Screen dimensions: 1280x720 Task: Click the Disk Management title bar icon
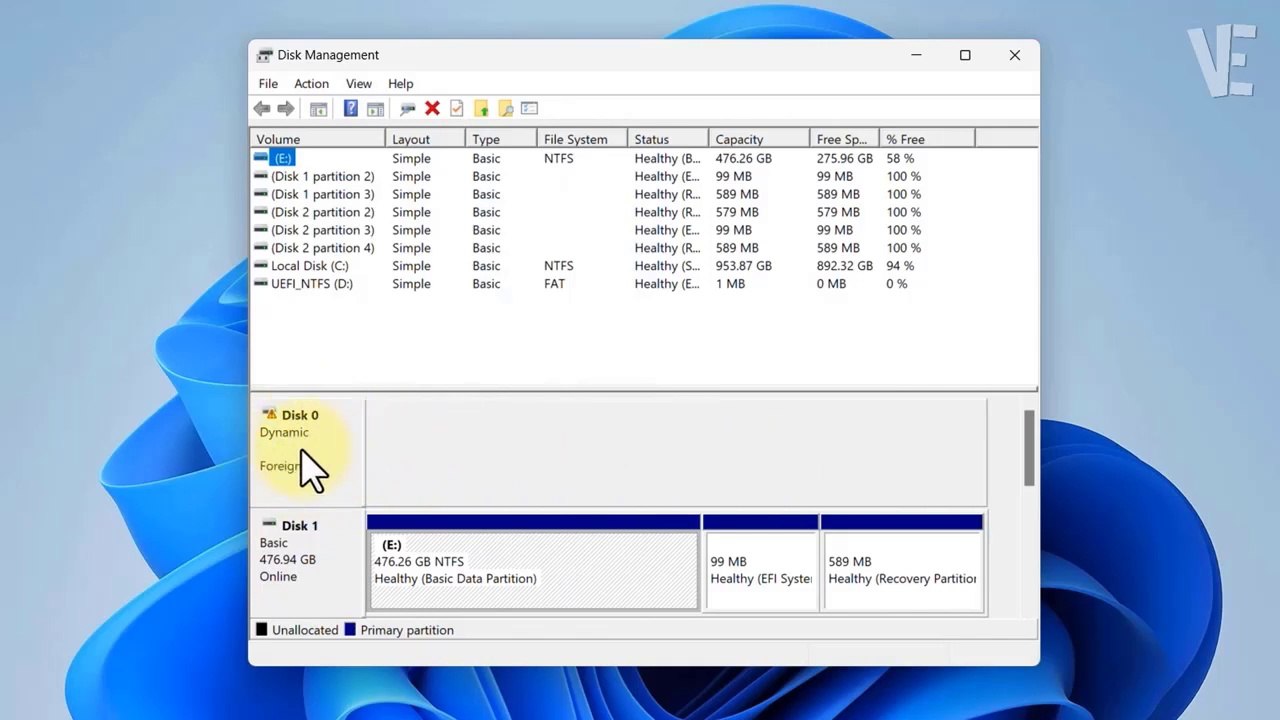264,55
